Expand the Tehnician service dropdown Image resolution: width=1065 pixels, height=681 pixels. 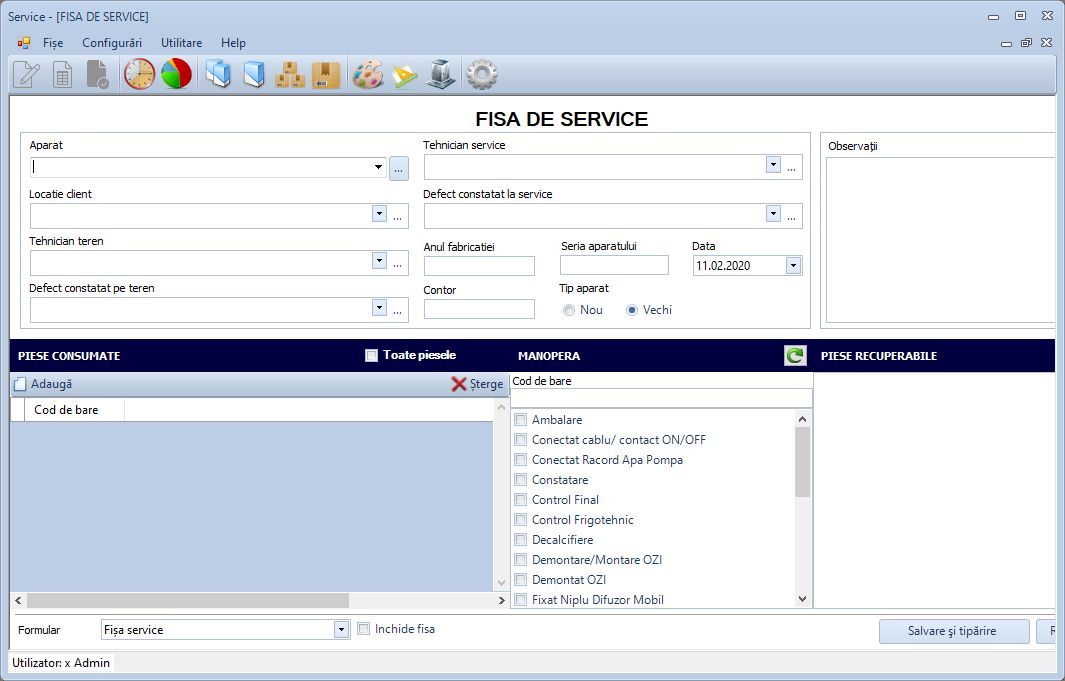[773, 165]
